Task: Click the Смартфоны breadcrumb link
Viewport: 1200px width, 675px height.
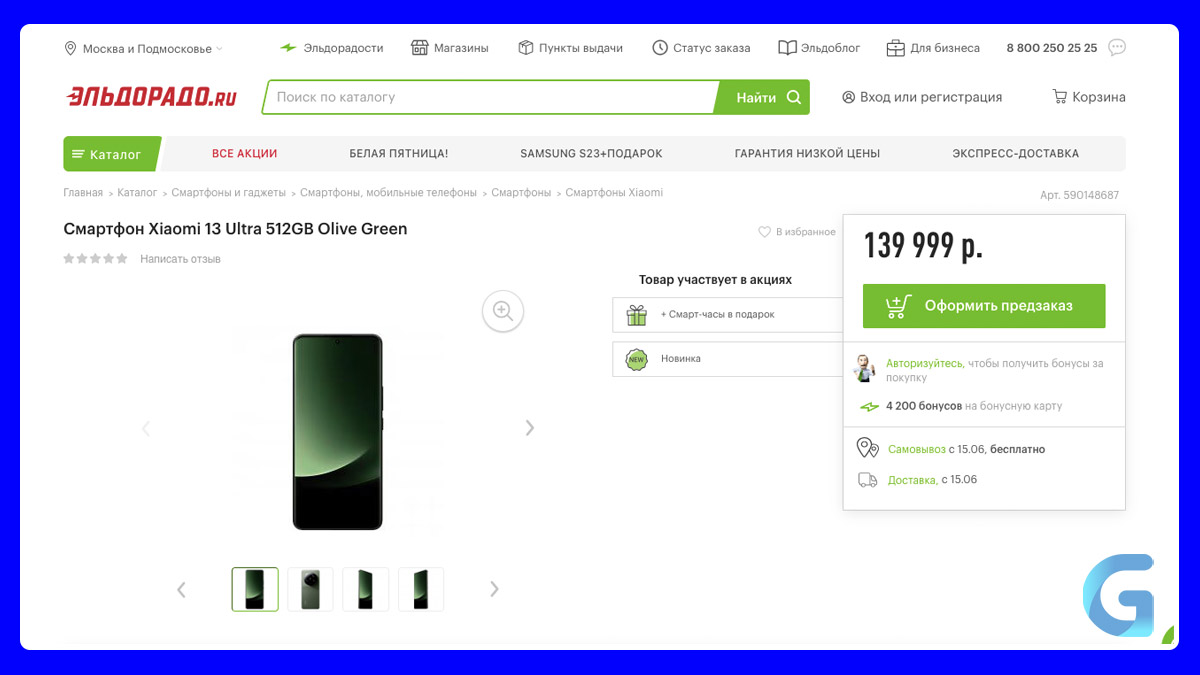Action: (x=521, y=193)
